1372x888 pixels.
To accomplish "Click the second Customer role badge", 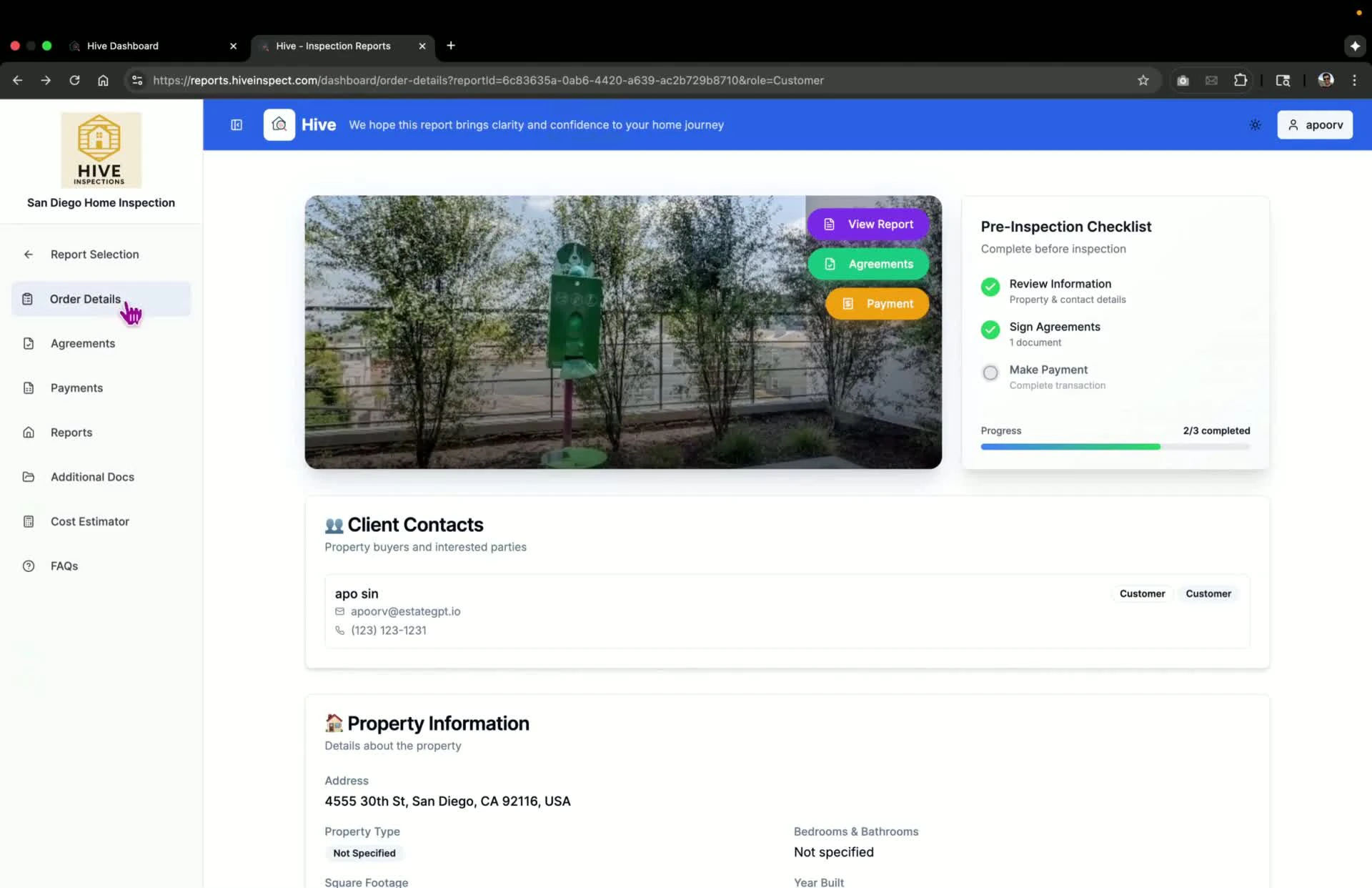I will pos(1208,594).
